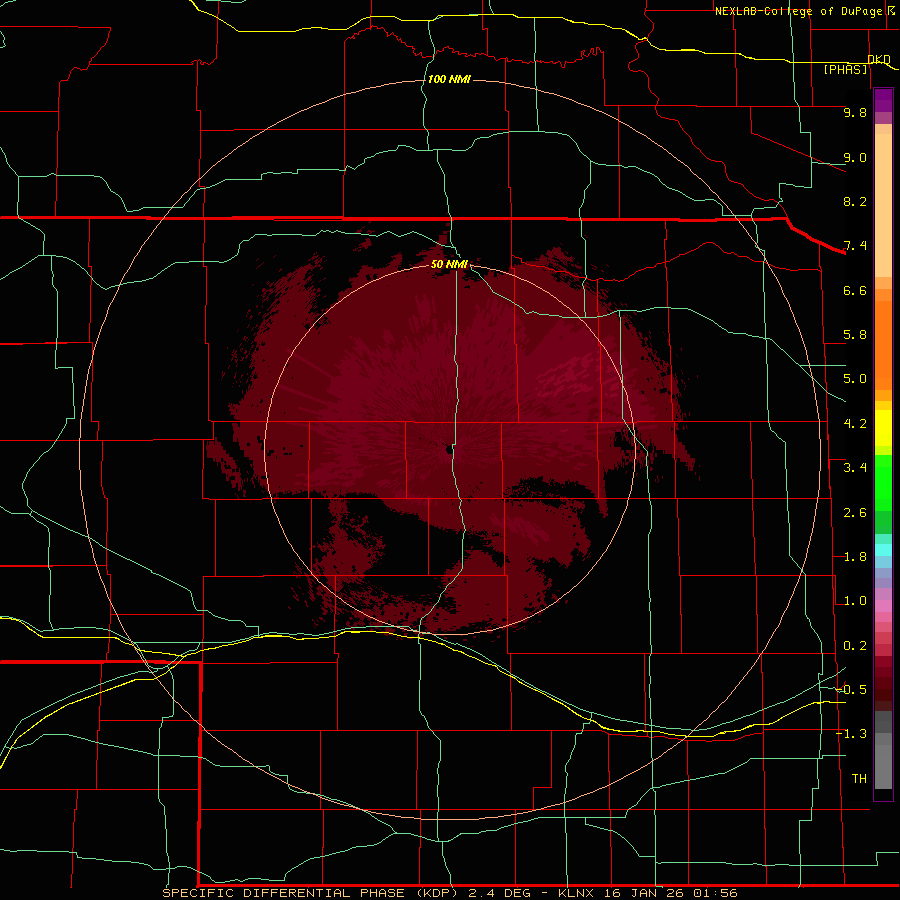Click the radar site dot at the map center
The image size is (900, 900).
pos(449,450)
